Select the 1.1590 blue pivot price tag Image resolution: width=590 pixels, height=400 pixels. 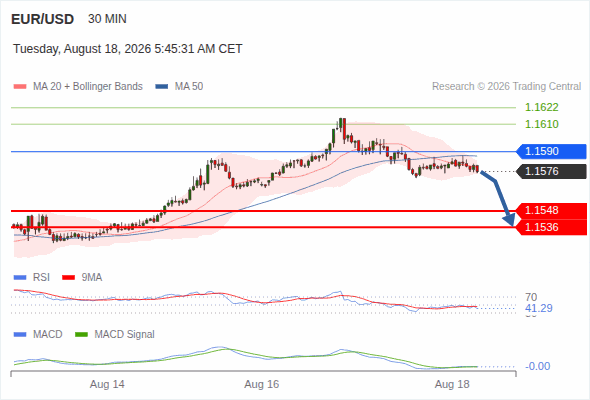[551, 151]
